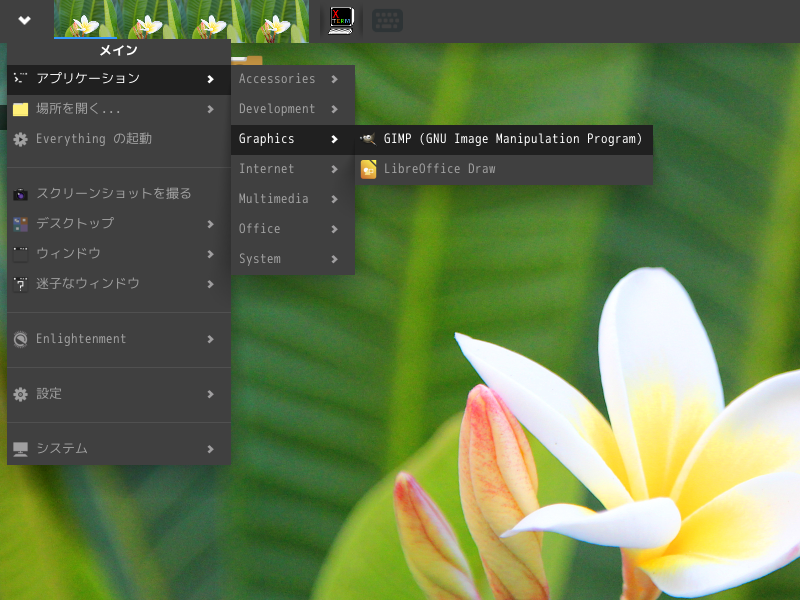
Task: Open the Internet category
Action: click(x=293, y=169)
